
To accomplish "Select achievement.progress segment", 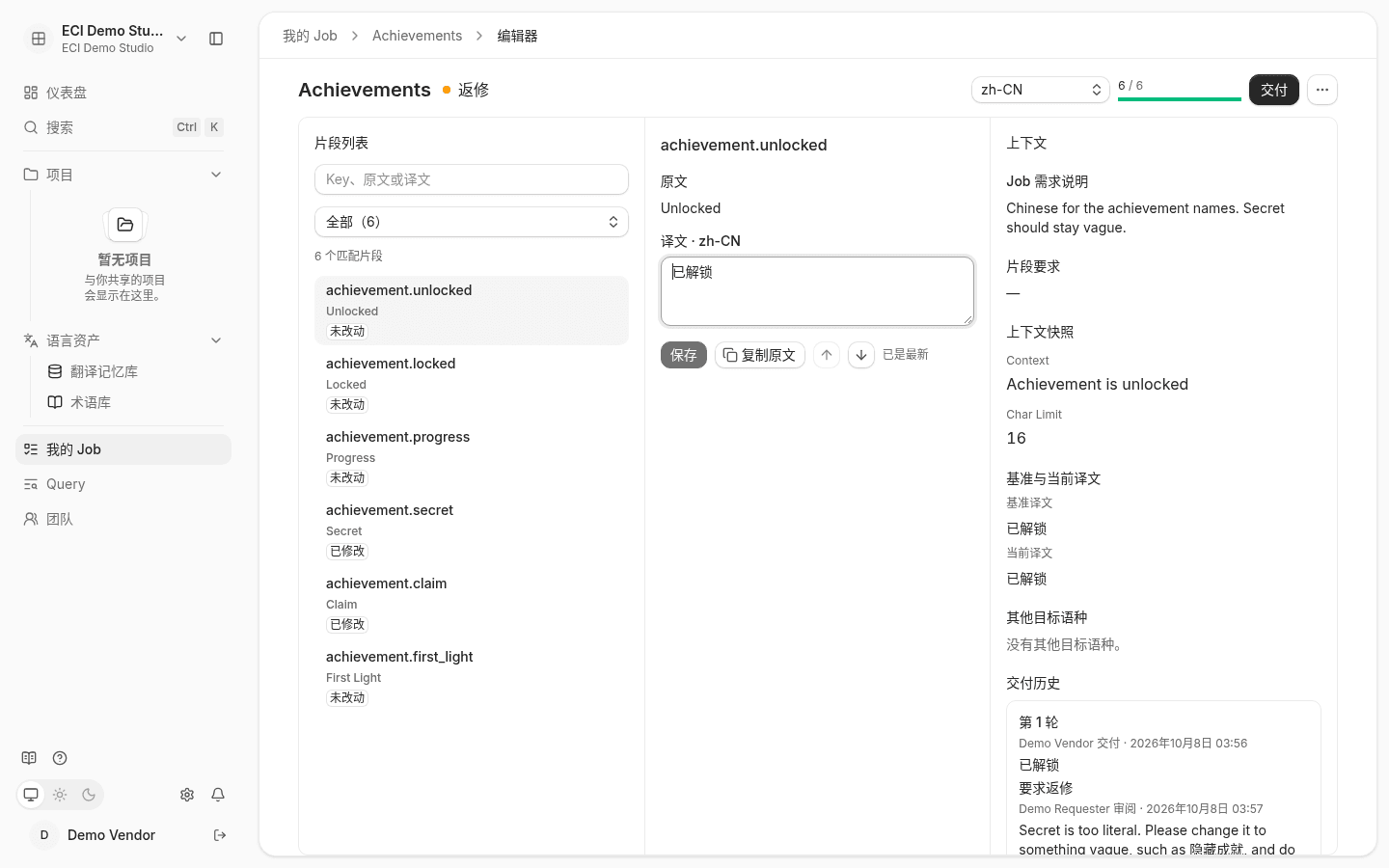I will [x=472, y=457].
